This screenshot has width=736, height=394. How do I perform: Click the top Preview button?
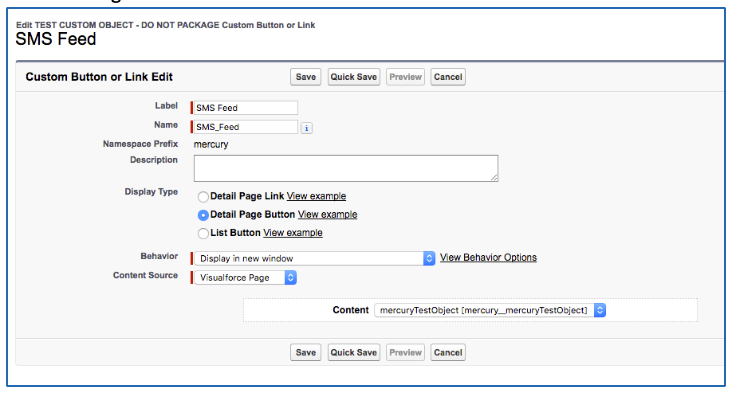tap(406, 77)
